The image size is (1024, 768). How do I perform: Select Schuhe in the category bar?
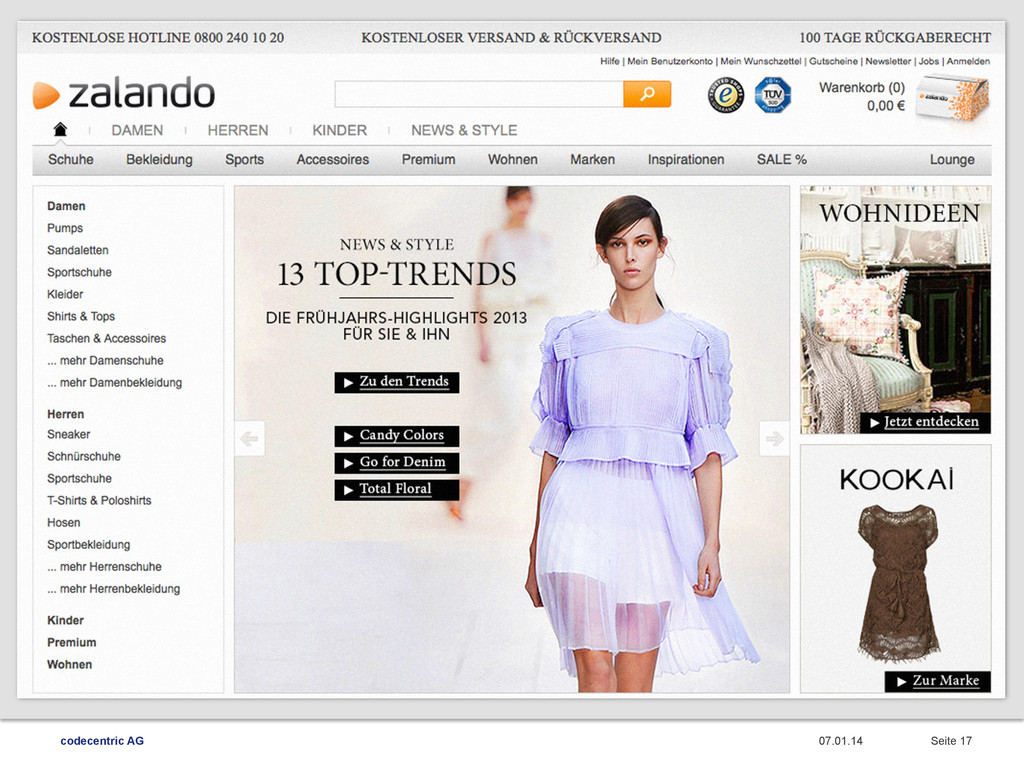click(x=71, y=159)
